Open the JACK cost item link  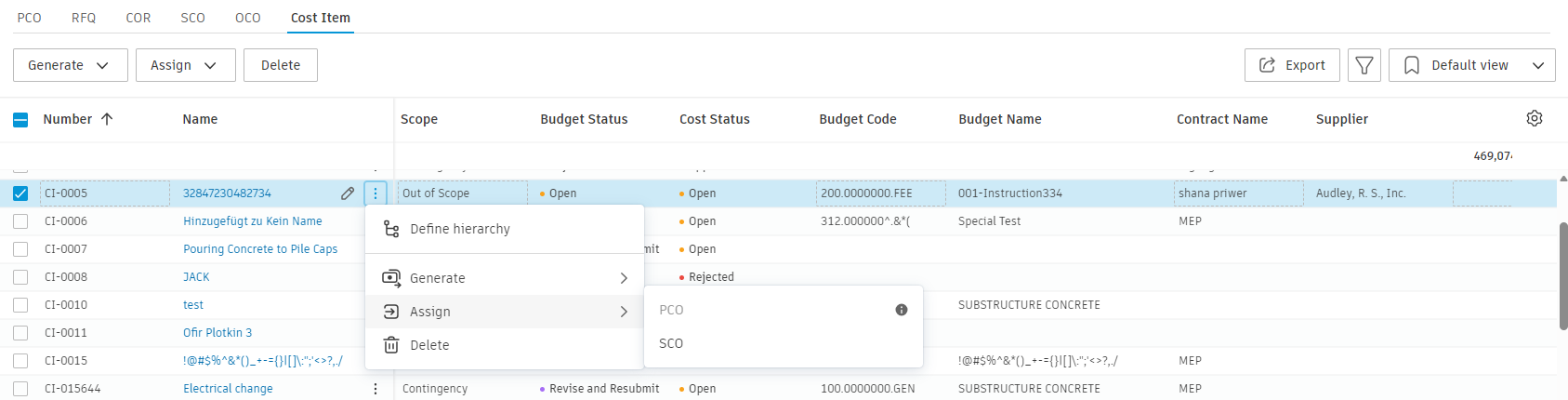[x=196, y=277]
